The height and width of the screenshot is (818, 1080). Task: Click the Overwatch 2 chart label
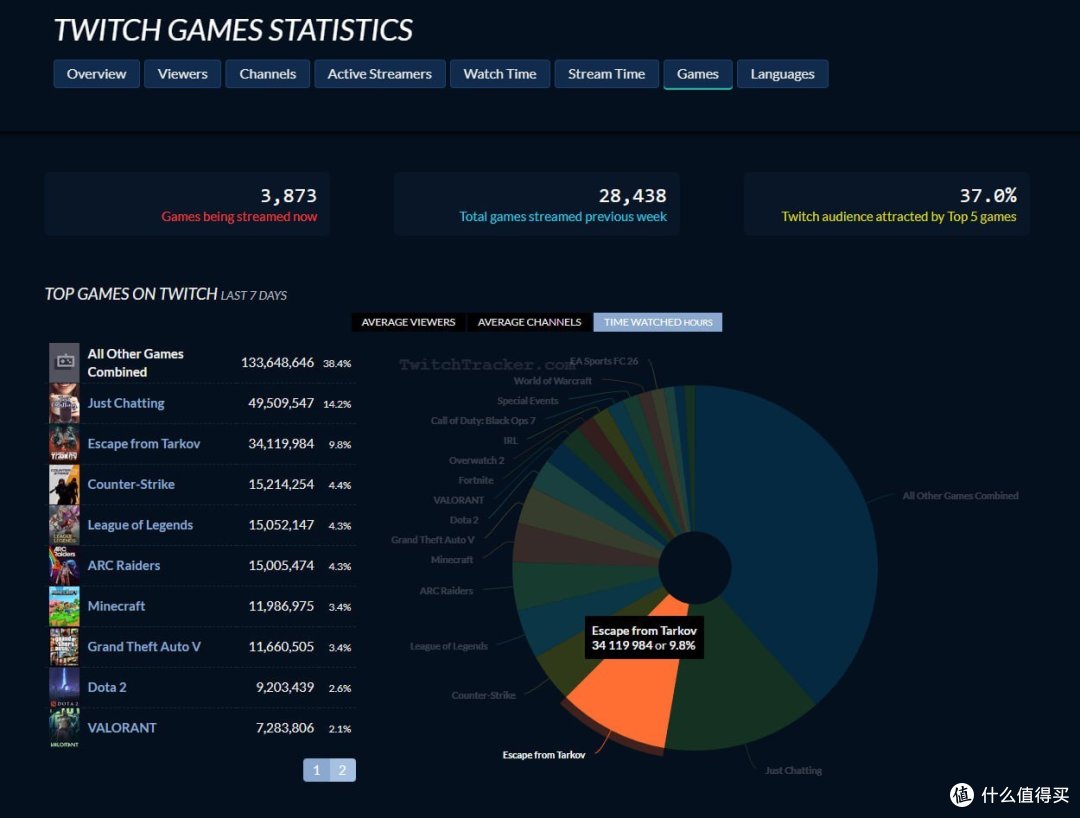click(477, 460)
